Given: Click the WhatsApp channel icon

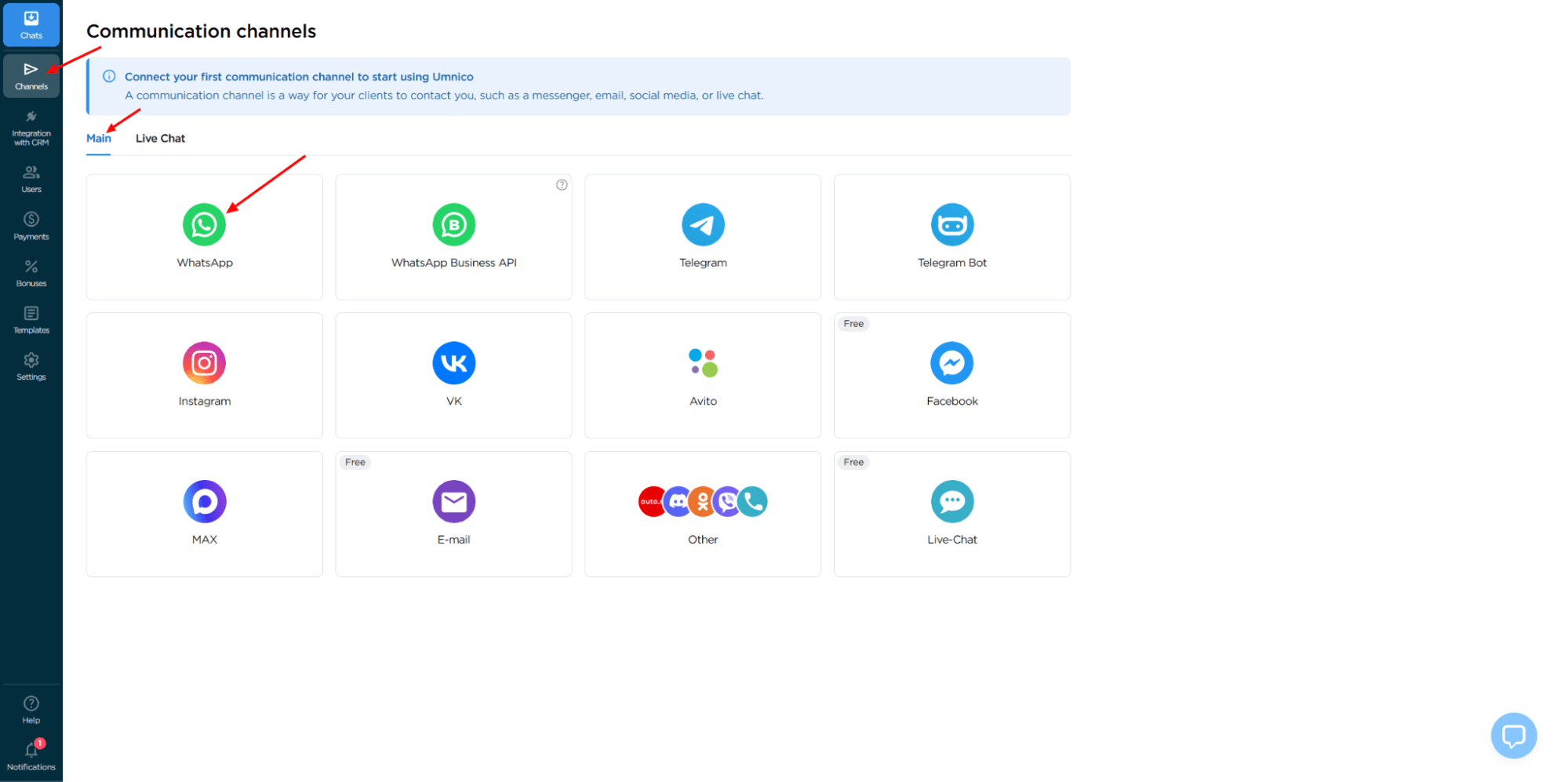Looking at the screenshot, I should tap(205, 225).
